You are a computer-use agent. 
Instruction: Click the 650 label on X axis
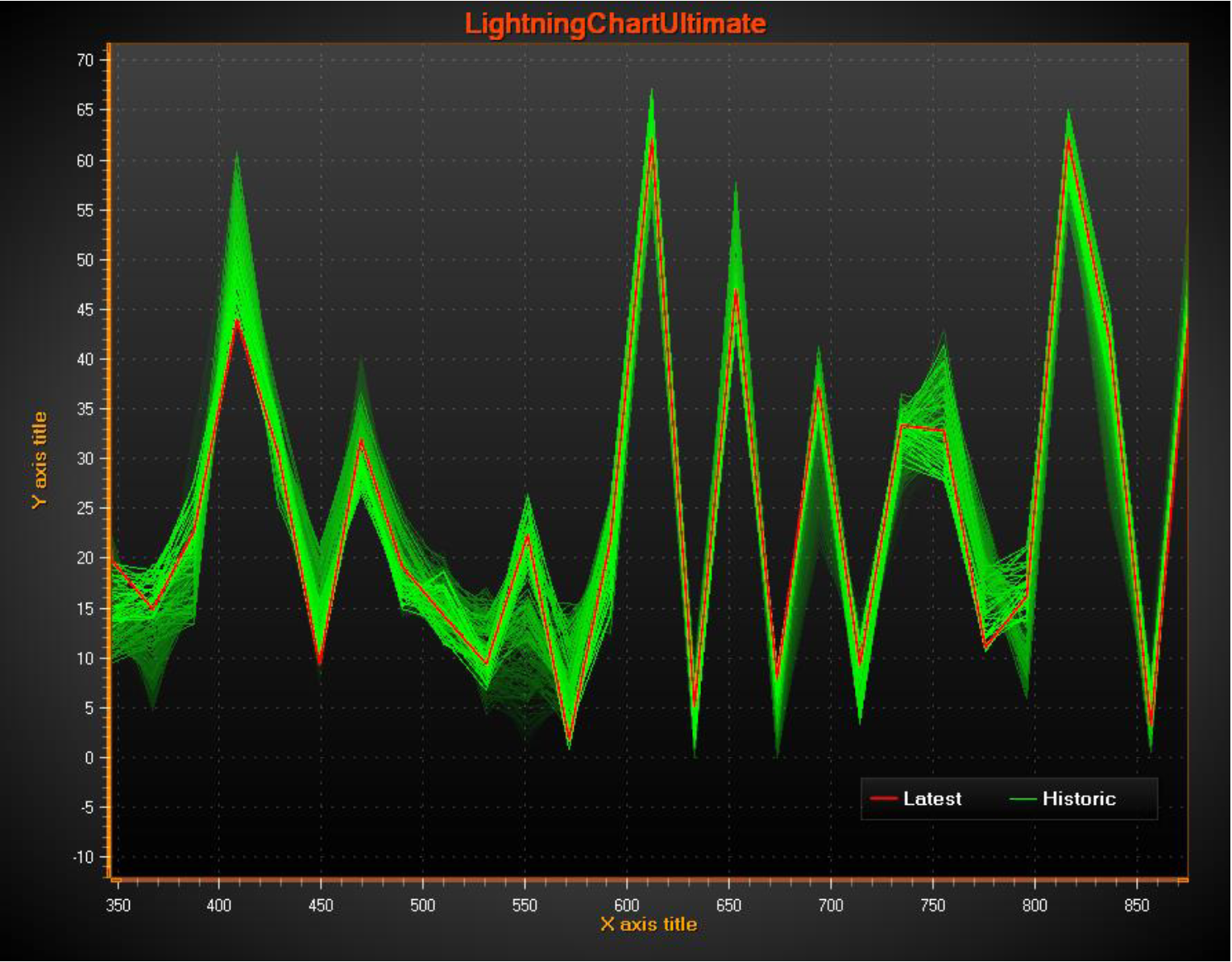tap(728, 905)
